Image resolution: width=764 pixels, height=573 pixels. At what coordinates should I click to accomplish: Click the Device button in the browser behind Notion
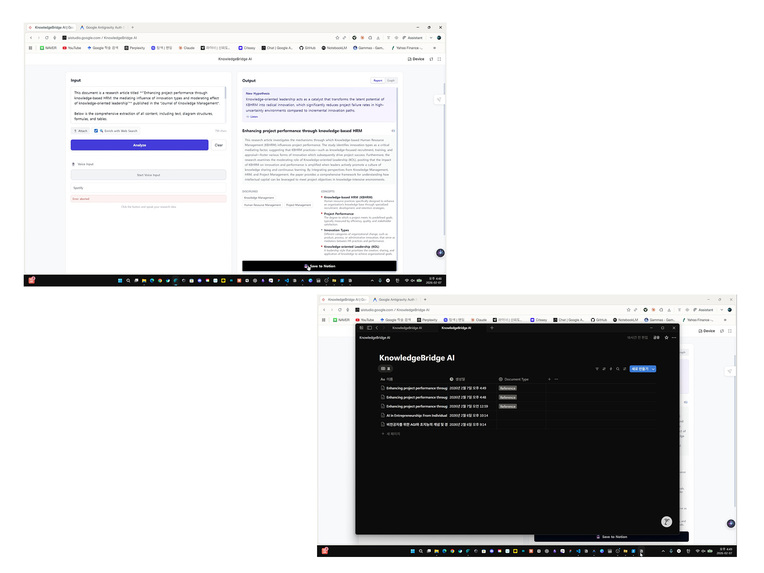click(x=707, y=331)
